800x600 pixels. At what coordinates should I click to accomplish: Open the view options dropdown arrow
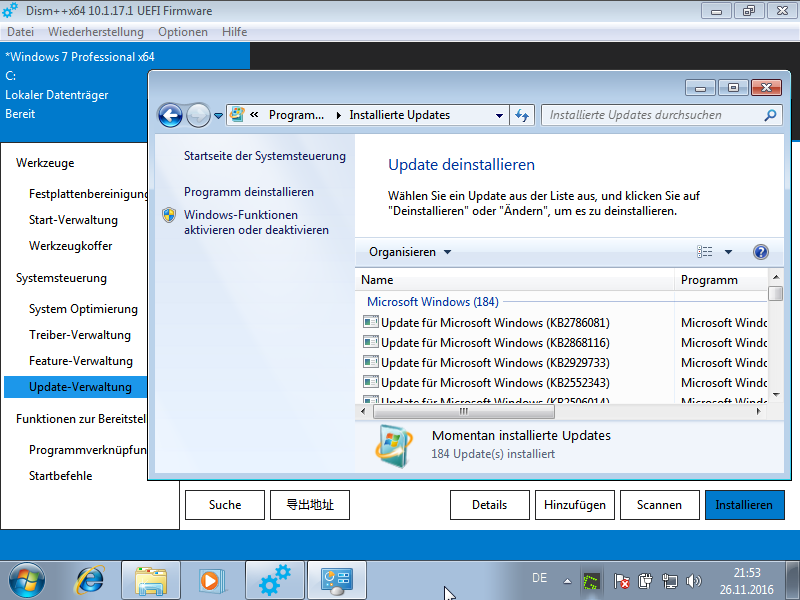tap(728, 252)
